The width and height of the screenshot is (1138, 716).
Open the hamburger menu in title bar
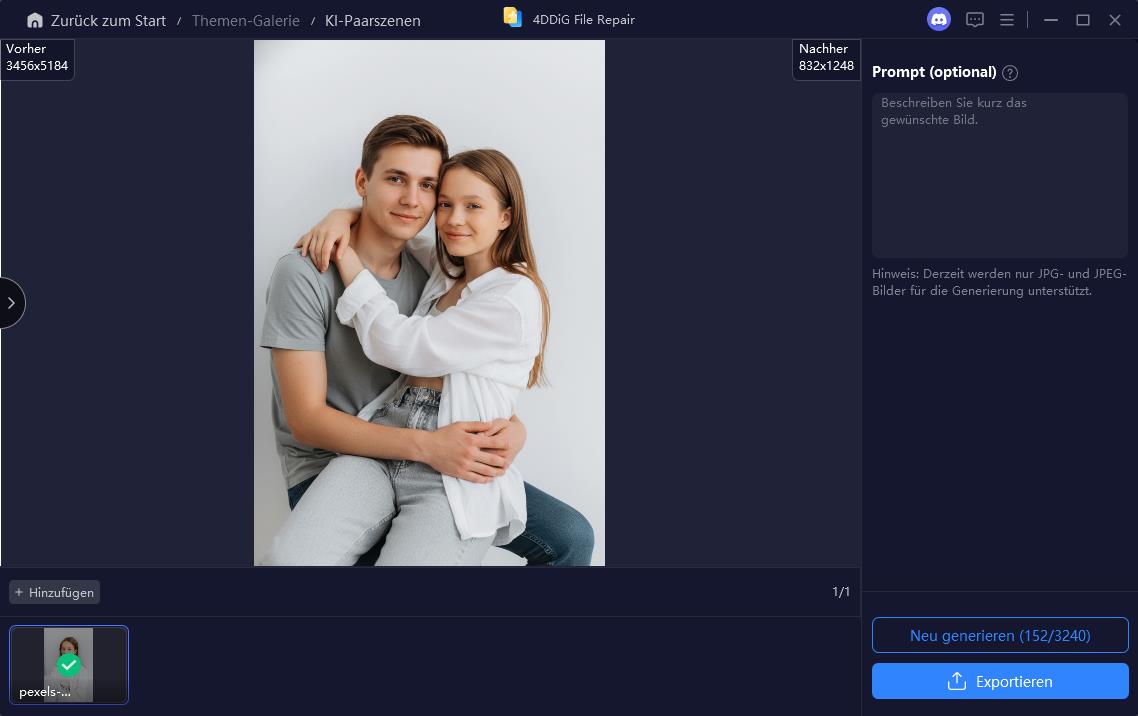click(x=1007, y=20)
